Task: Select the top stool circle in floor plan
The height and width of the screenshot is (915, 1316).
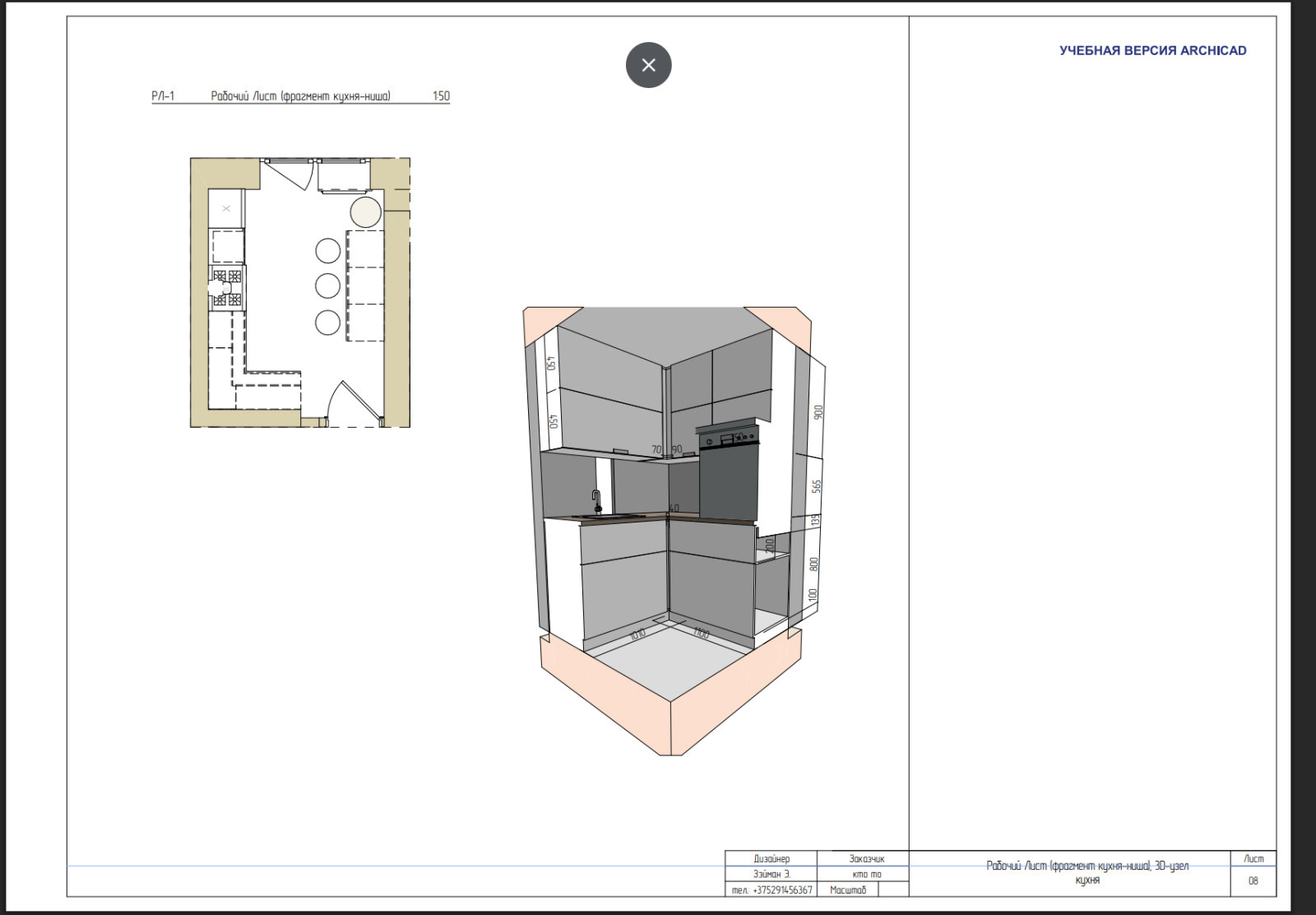Action: [327, 250]
